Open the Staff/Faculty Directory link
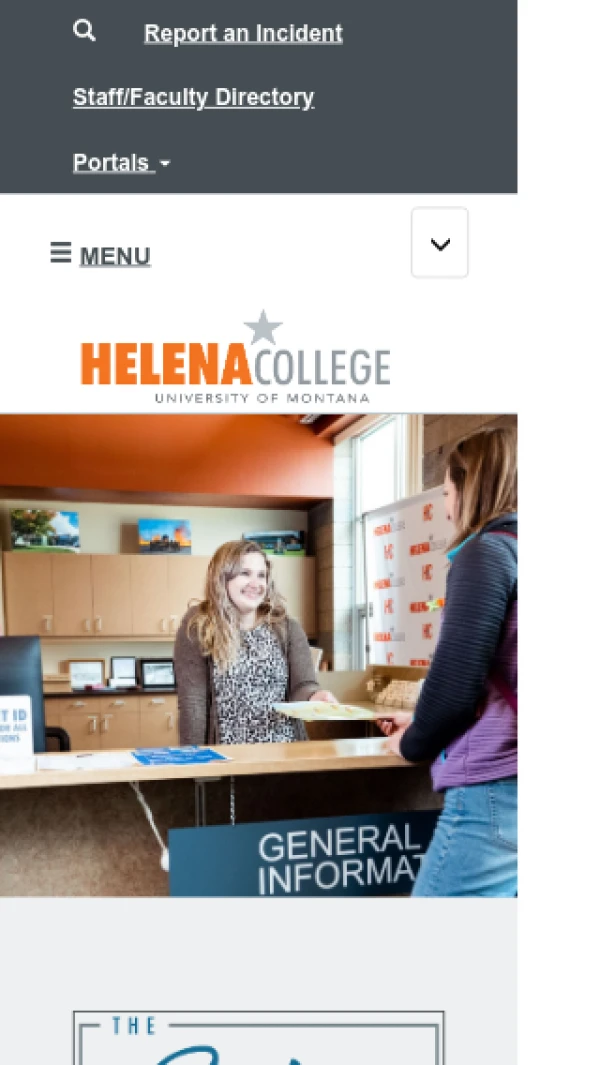600x1065 pixels. (194, 97)
